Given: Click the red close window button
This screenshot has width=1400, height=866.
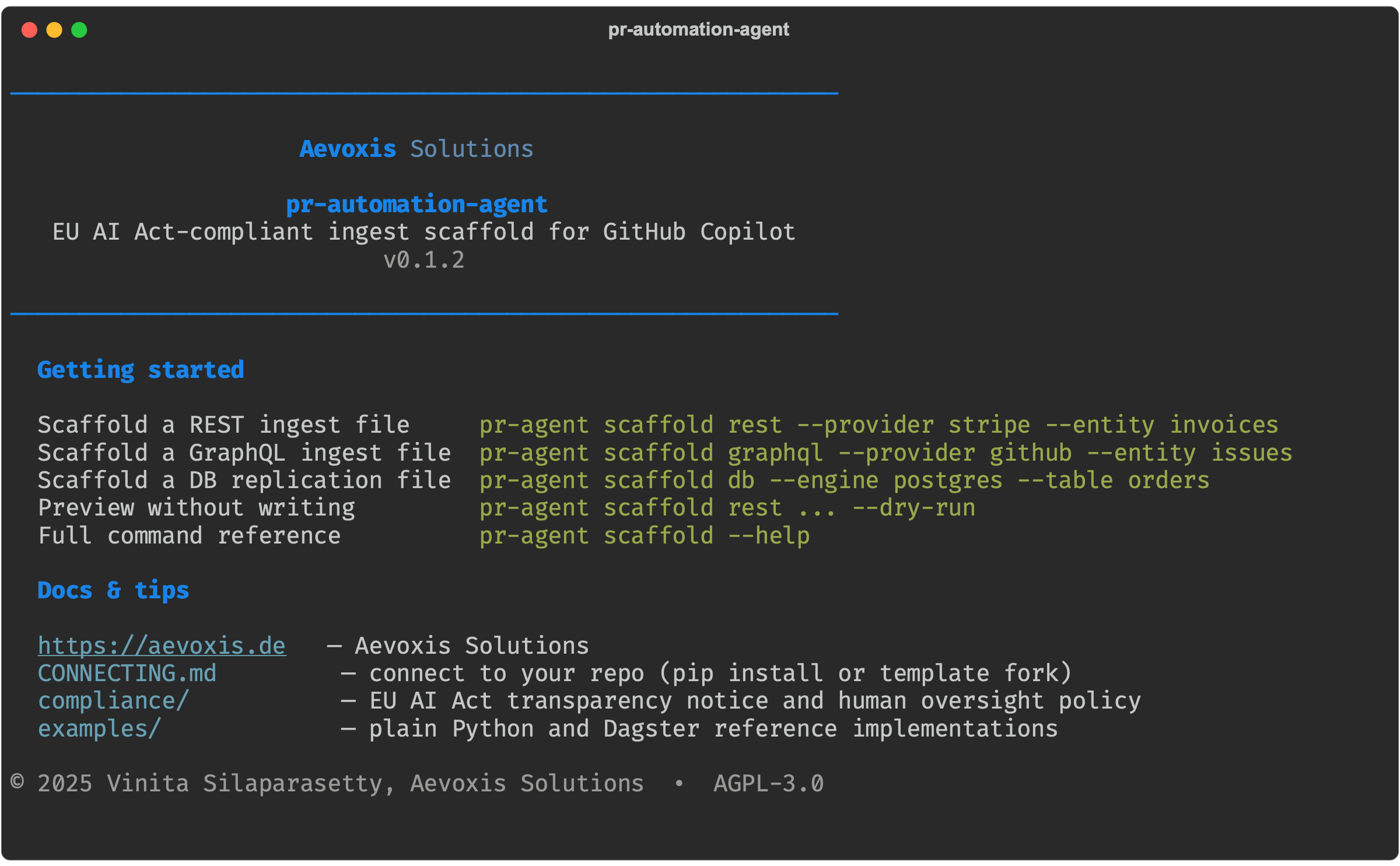Looking at the screenshot, I should point(29,30).
